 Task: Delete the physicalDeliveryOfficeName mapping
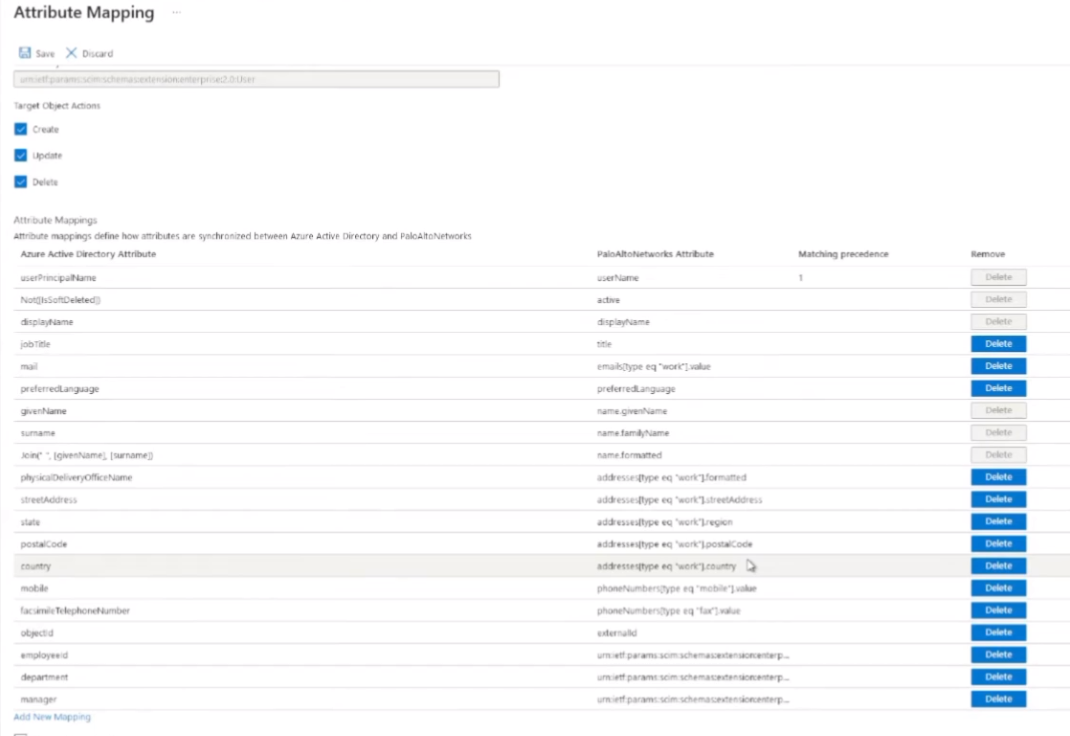point(998,477)
